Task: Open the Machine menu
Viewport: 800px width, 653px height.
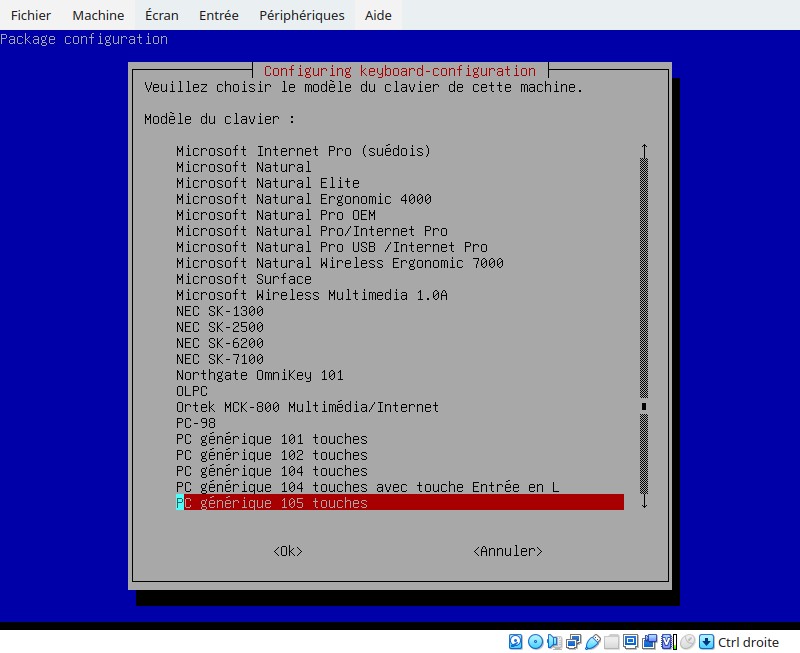Action: click(x=98, y=15)
